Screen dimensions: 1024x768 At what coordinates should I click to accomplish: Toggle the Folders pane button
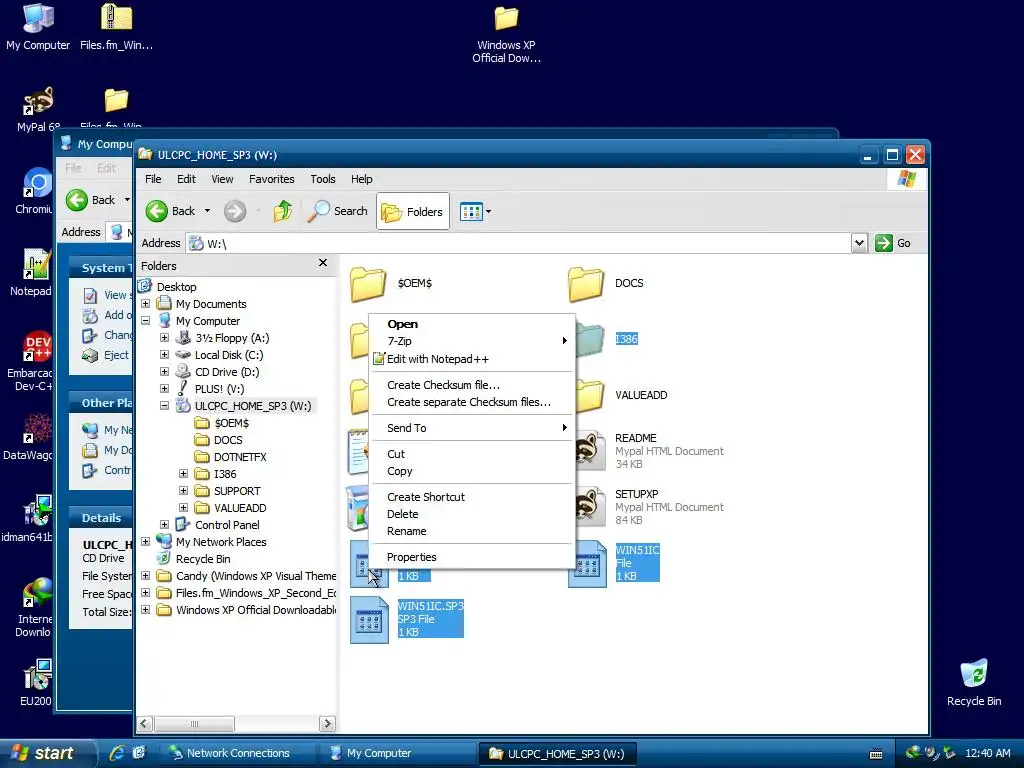pos(413,211)
